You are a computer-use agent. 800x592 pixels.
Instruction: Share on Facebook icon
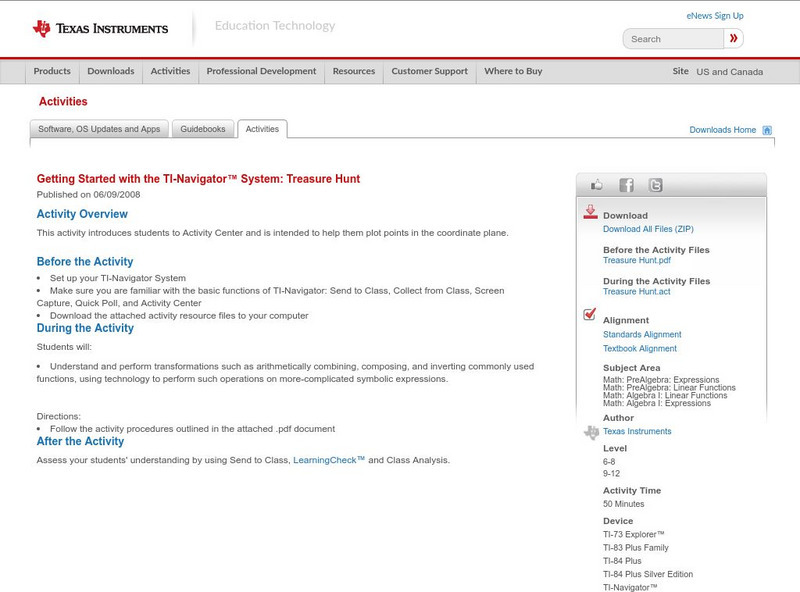click(x=627, y=185)
